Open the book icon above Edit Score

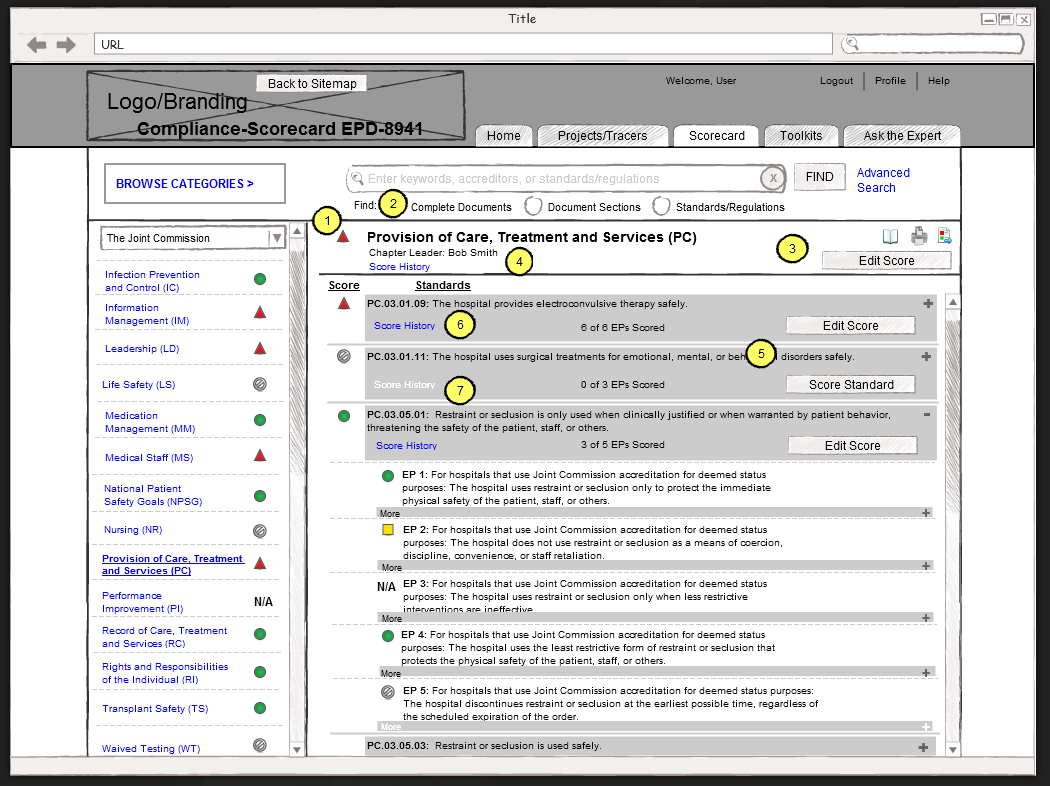(x=890, y=236)
